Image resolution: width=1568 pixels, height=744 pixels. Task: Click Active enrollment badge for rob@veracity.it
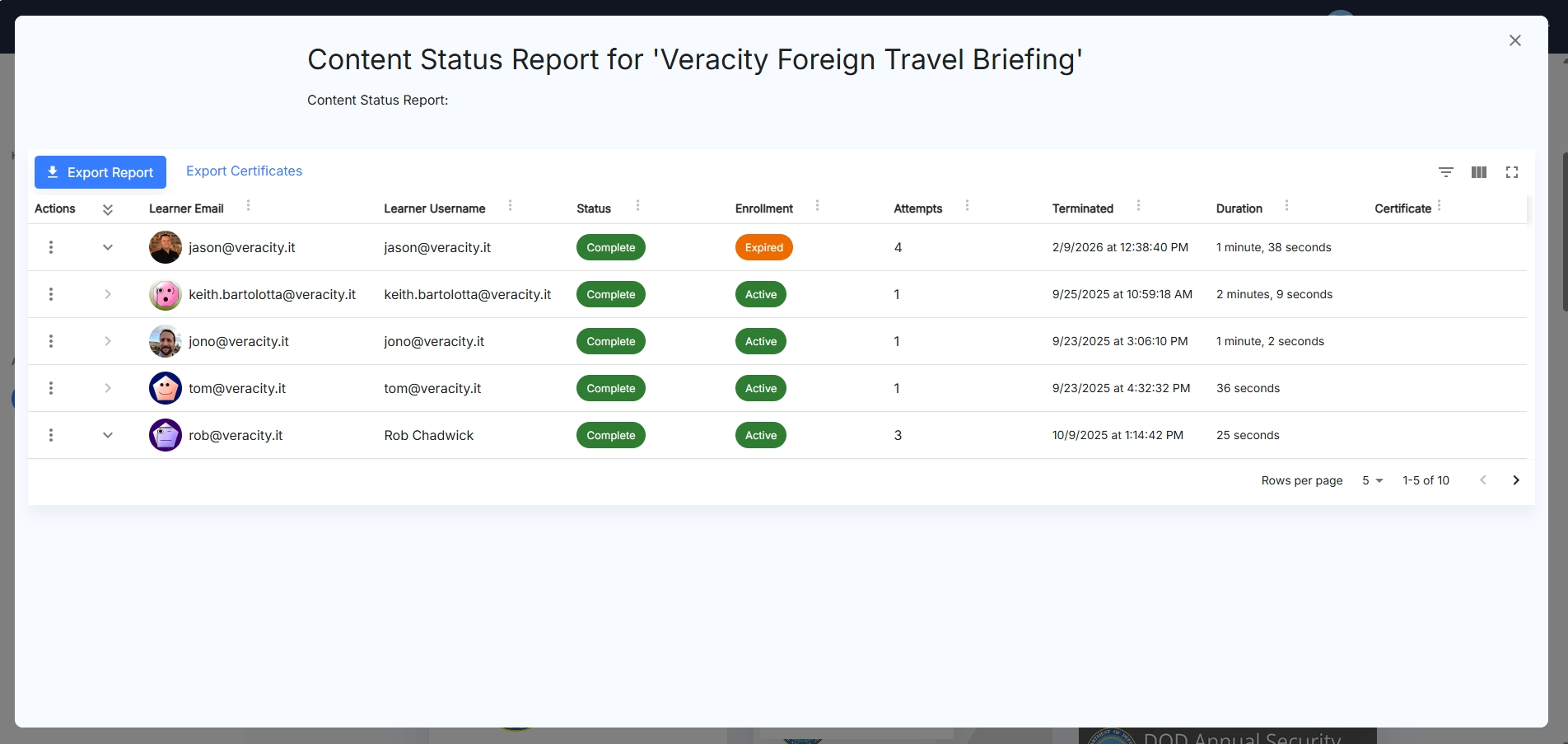pyautogui.click(x=761, y=435)
